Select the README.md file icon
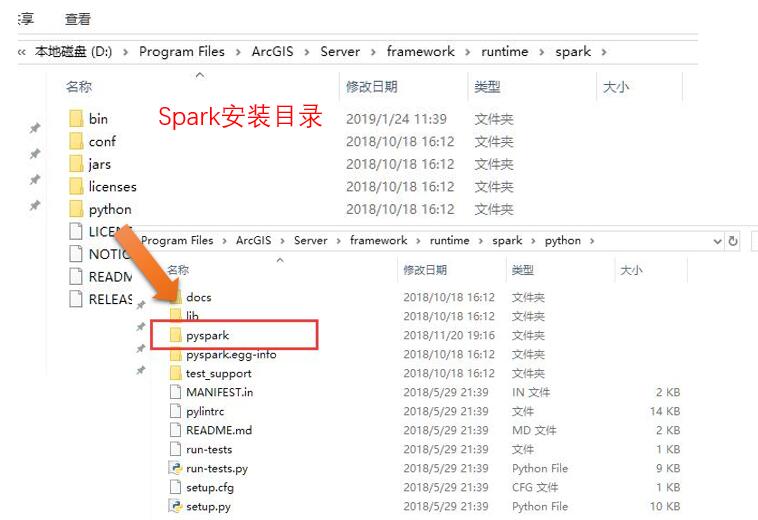 175,430
